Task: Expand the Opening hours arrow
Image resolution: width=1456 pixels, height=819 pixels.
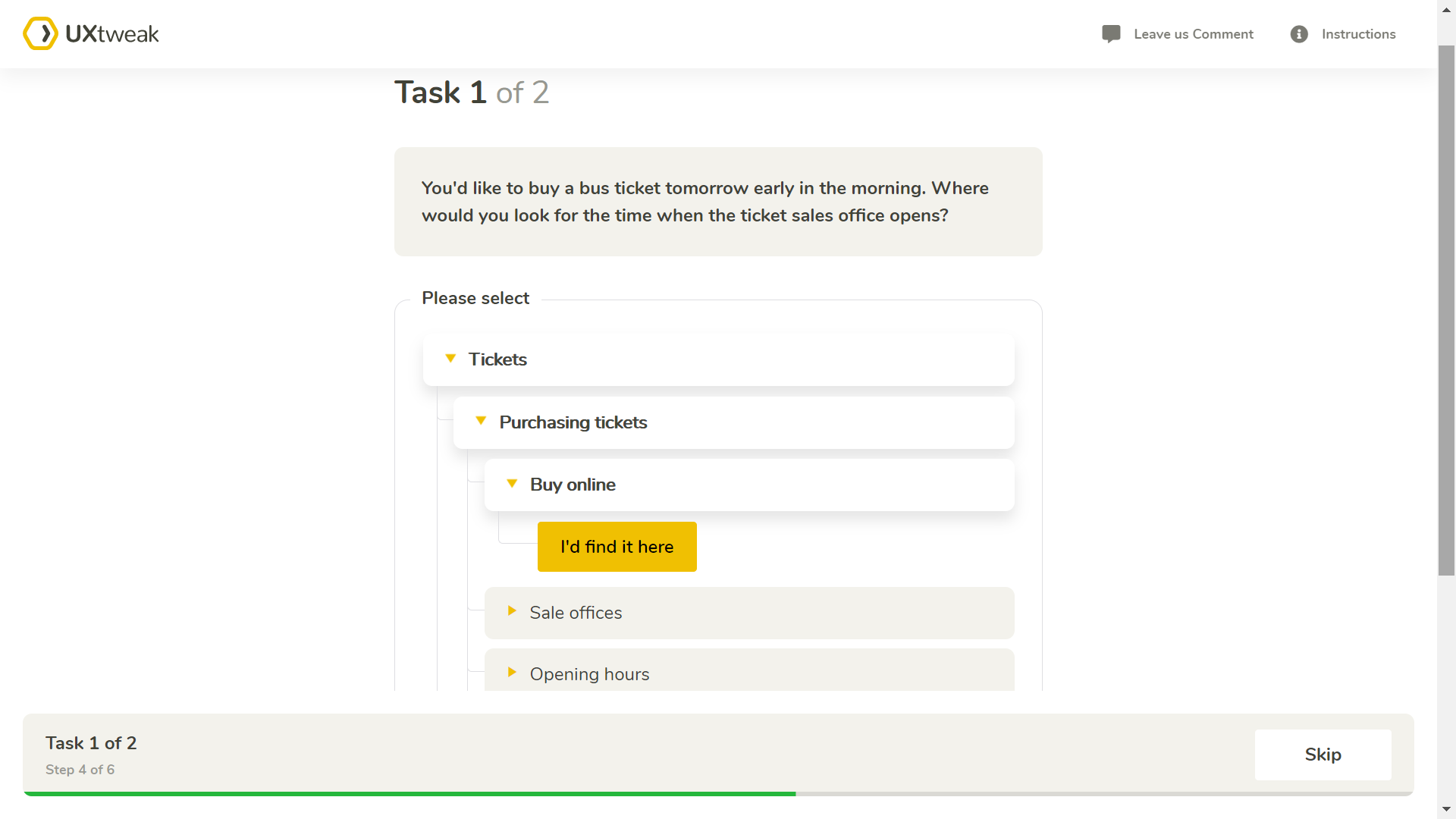Action: pyautogui.click(x=512, y=673)
